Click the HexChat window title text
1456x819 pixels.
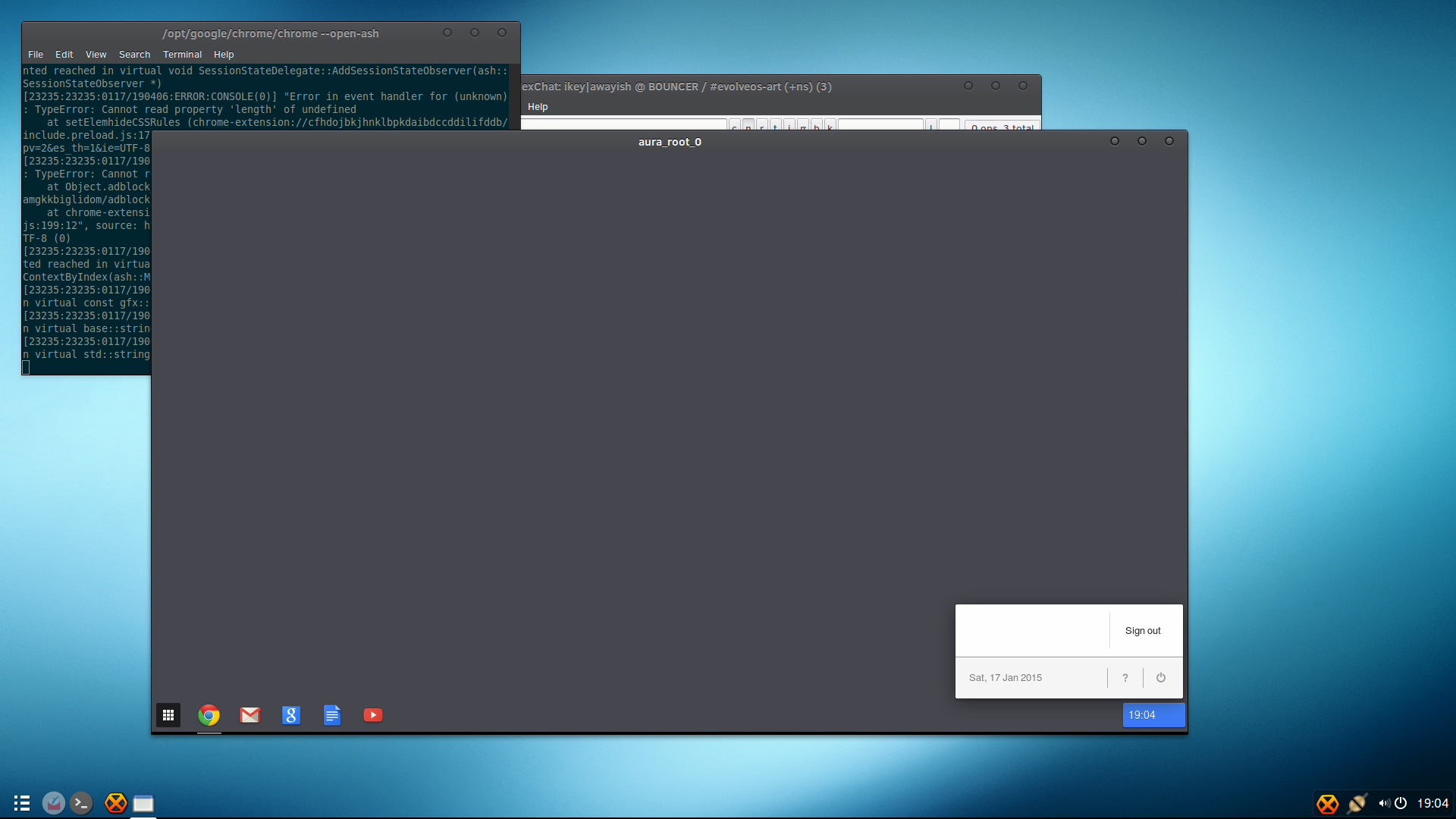(677, 86)
